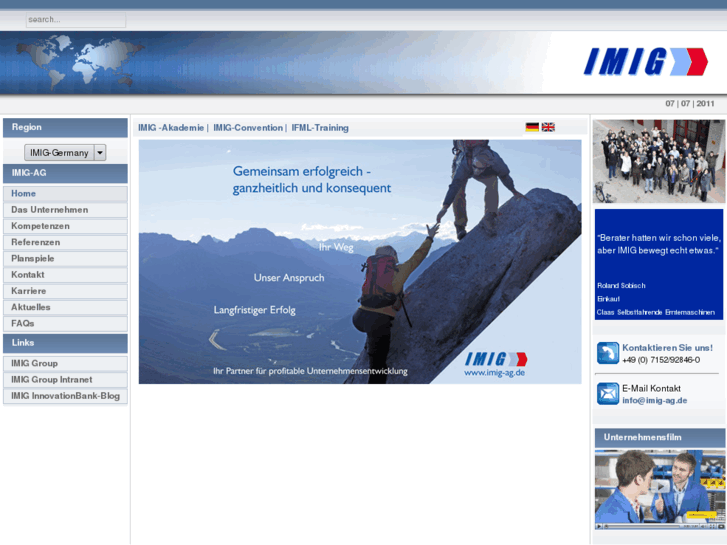
Task: Click the e-mail envelope icon
Action: pyautogui.click(x=607, y=394)
